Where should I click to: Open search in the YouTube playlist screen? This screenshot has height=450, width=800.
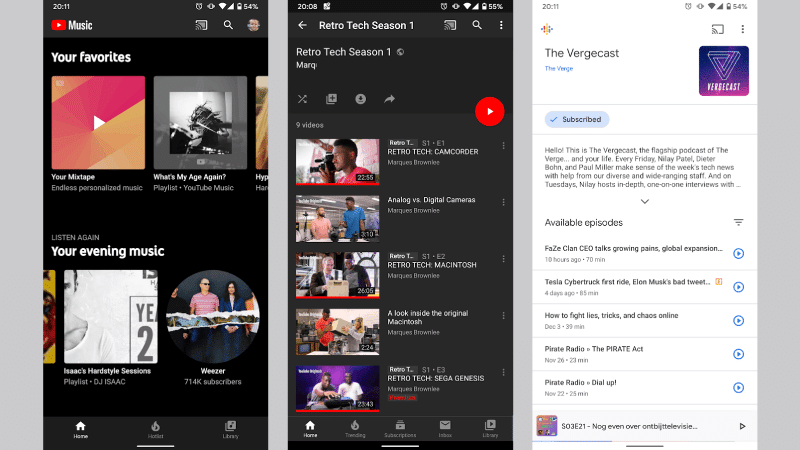477,25
